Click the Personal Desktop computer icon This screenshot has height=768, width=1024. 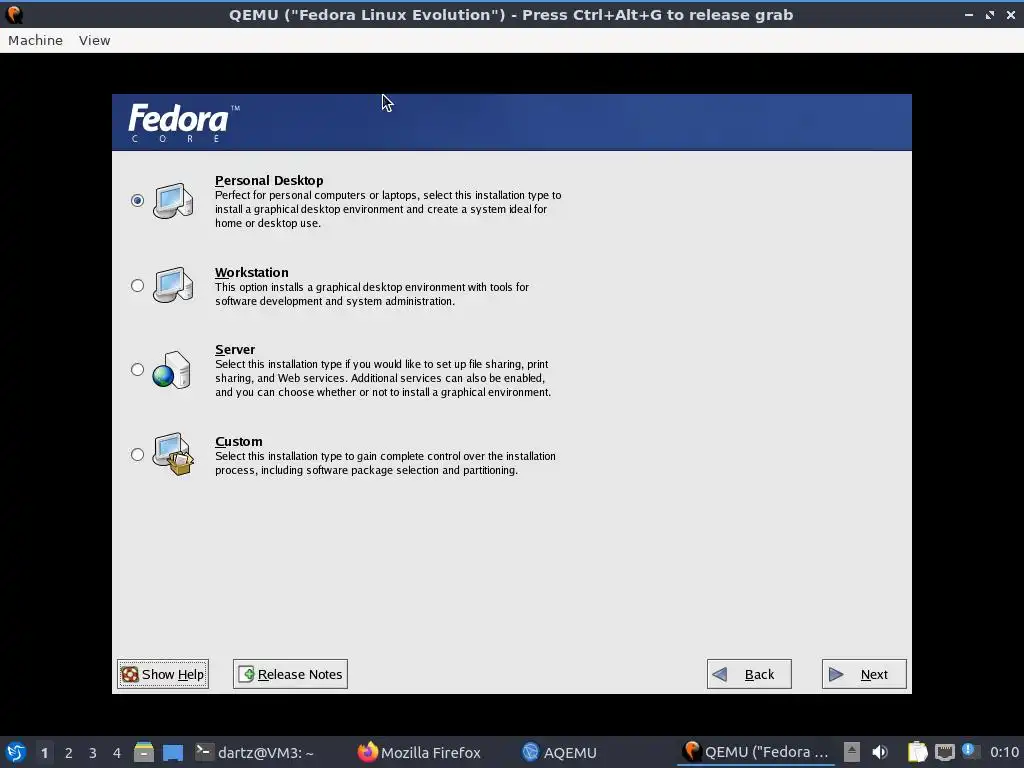click(173, 200)
